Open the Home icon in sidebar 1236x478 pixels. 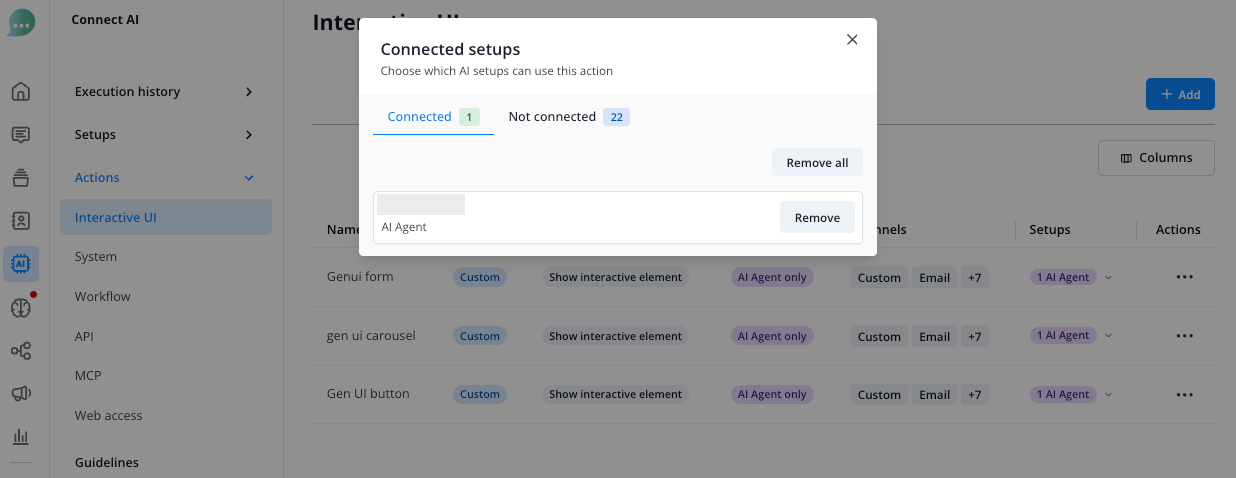pos(20,92)
